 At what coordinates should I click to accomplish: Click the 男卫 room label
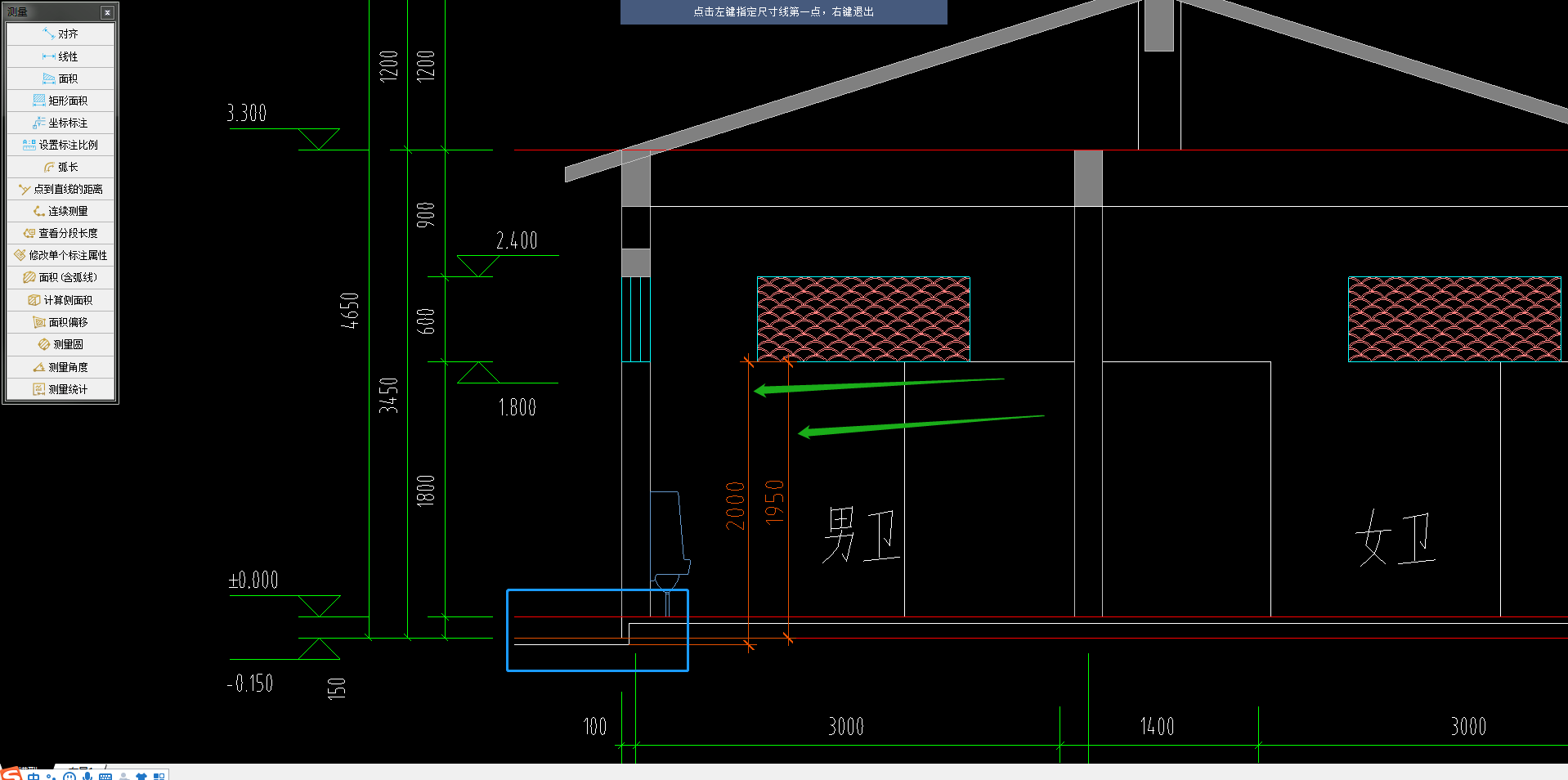861,535
